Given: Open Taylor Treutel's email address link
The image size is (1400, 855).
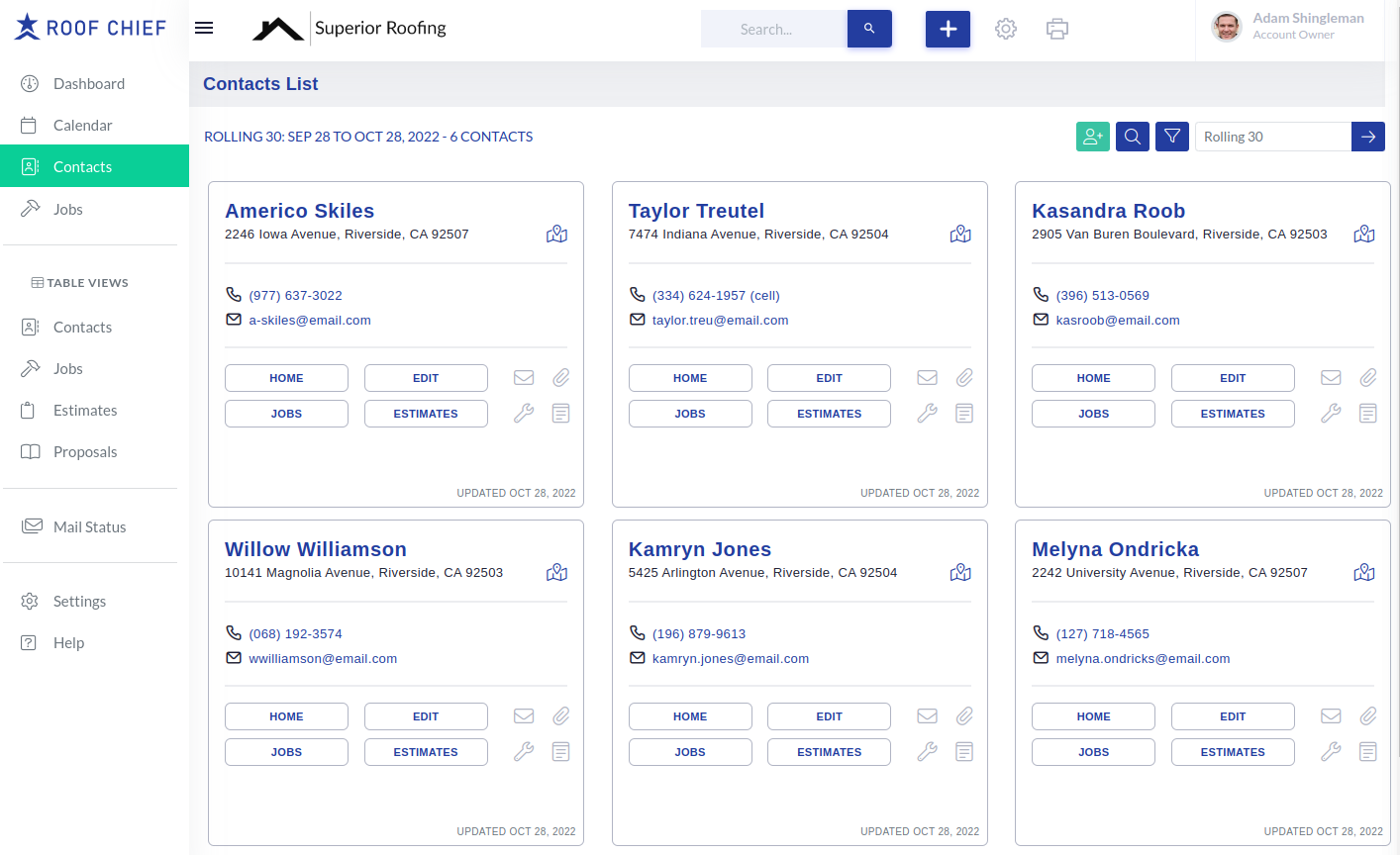Looking at the screenshot, I should (x=720, y=320).
